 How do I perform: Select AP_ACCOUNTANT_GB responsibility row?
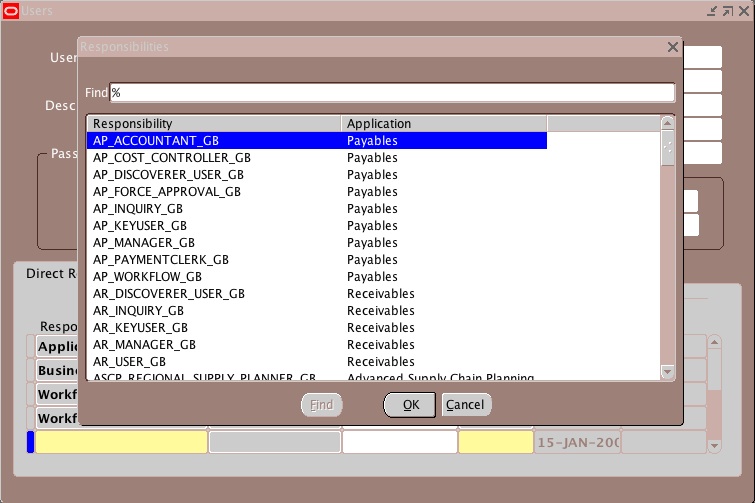point(317,141)
